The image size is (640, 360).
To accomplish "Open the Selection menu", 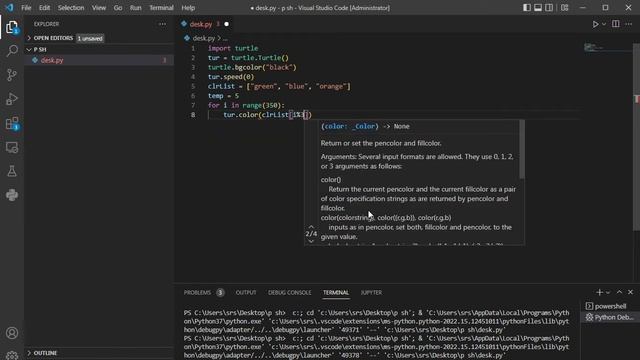I will click(71, 7).
